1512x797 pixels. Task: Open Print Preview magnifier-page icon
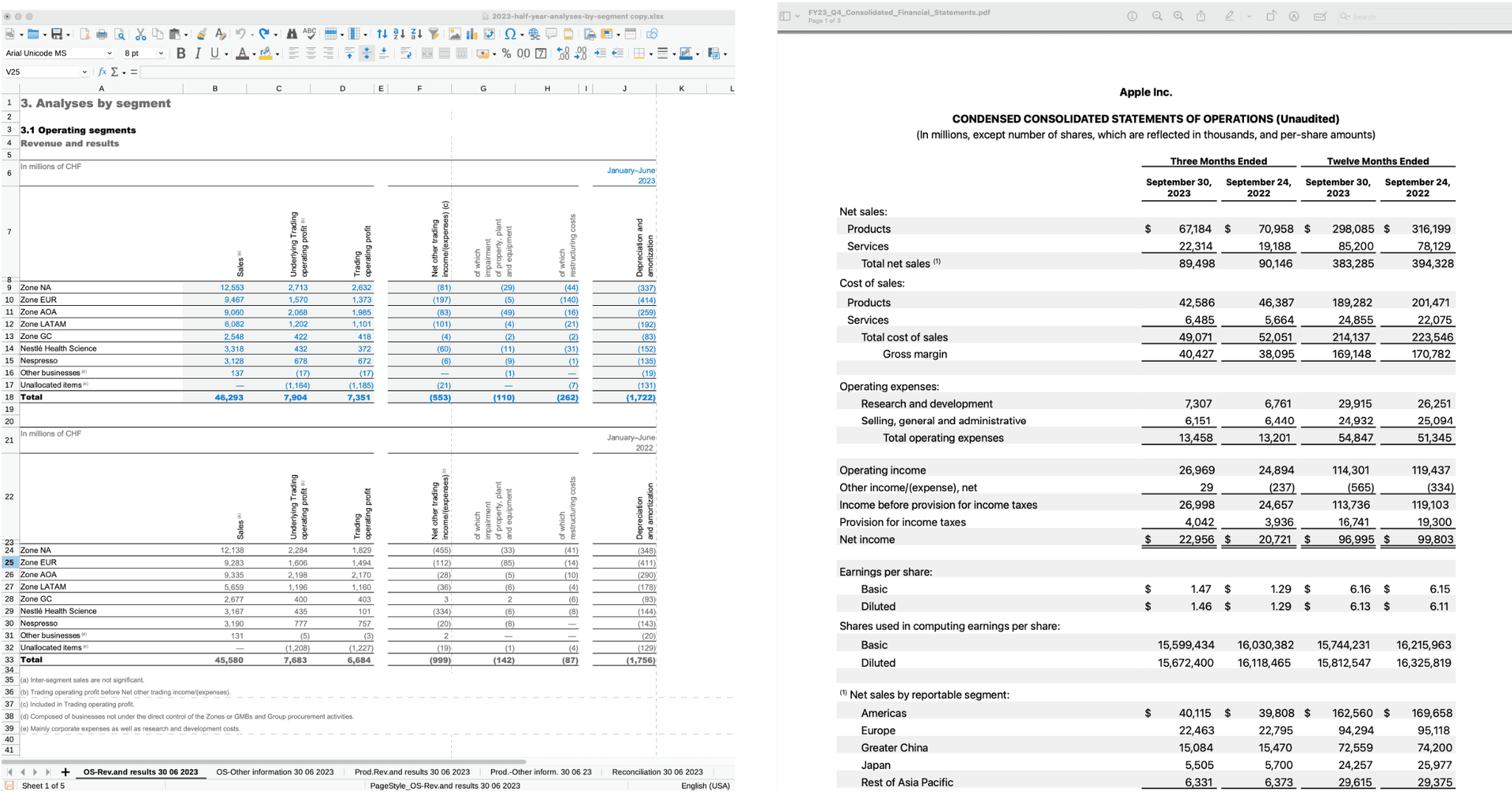pyautogui.click(x=120, y=34)
